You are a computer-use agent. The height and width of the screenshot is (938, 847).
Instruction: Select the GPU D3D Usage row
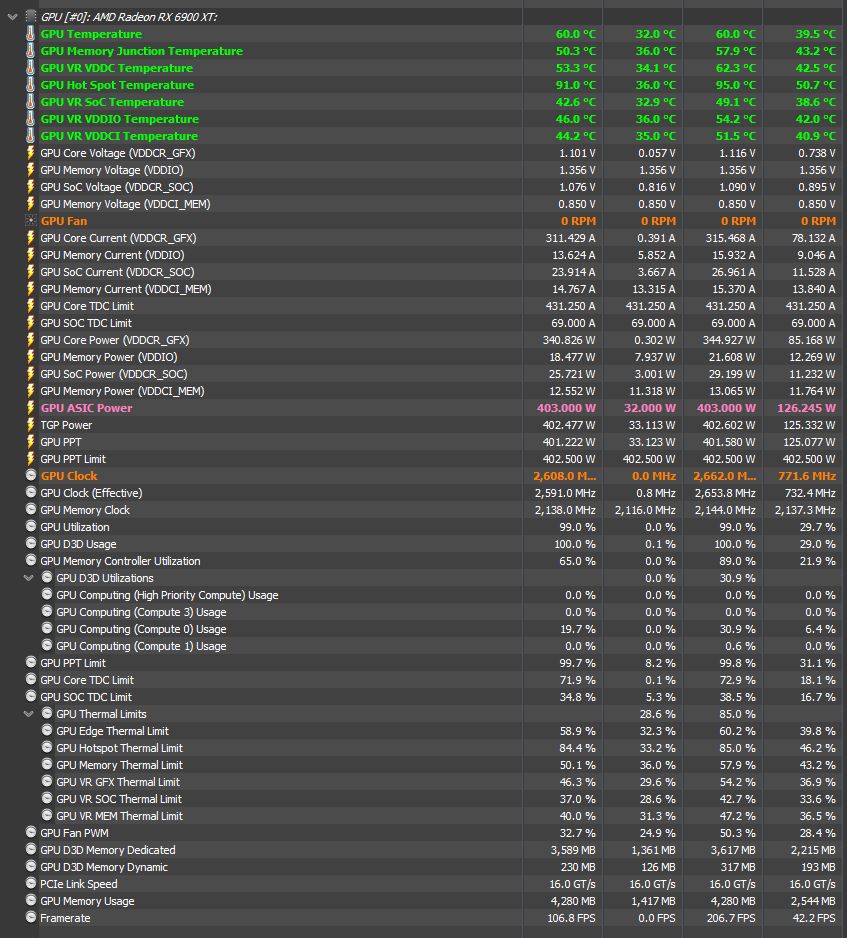[x=78, y=544]
